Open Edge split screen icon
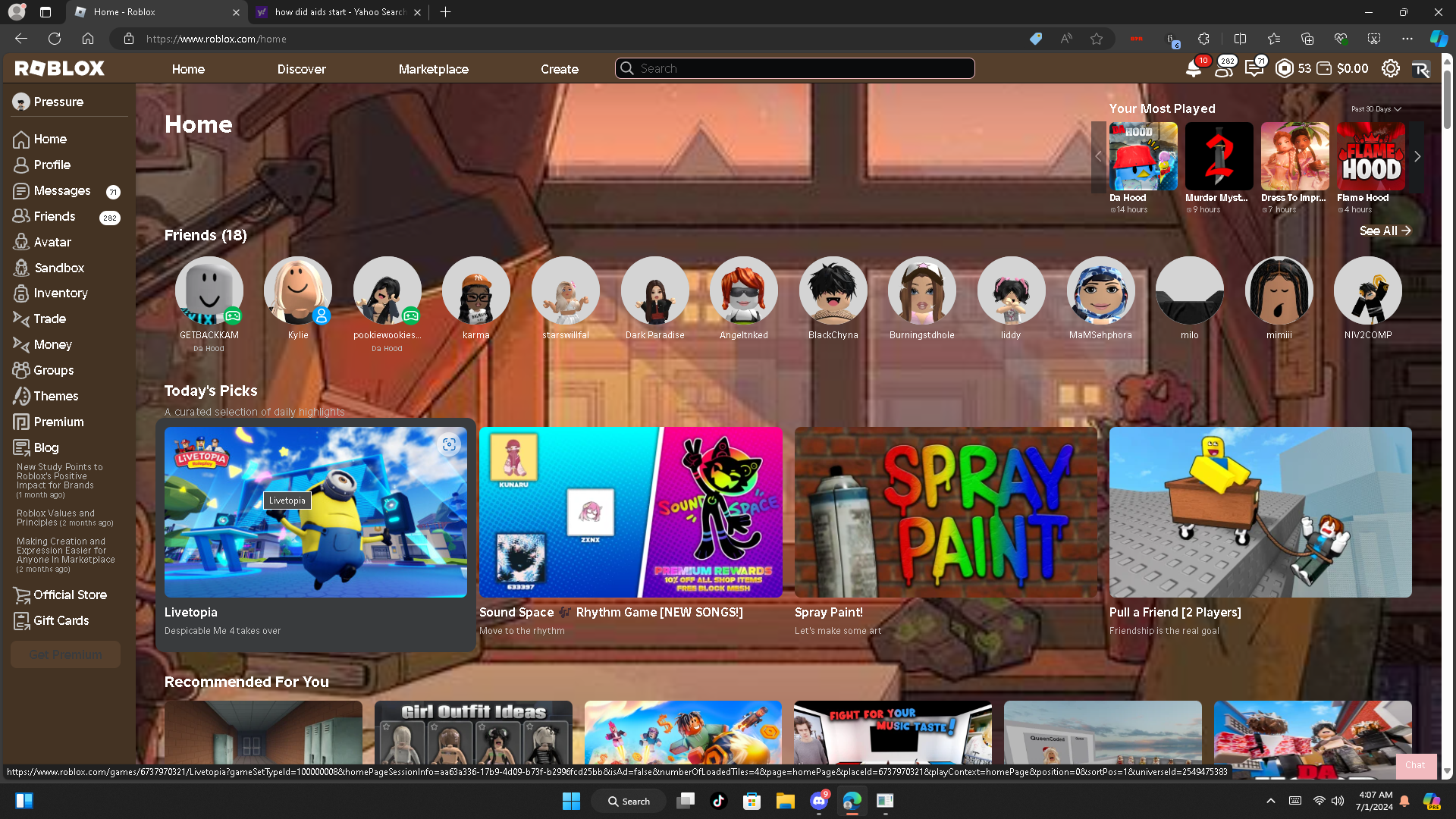Screen dimensions: 1456x819 coord(1240,39)
